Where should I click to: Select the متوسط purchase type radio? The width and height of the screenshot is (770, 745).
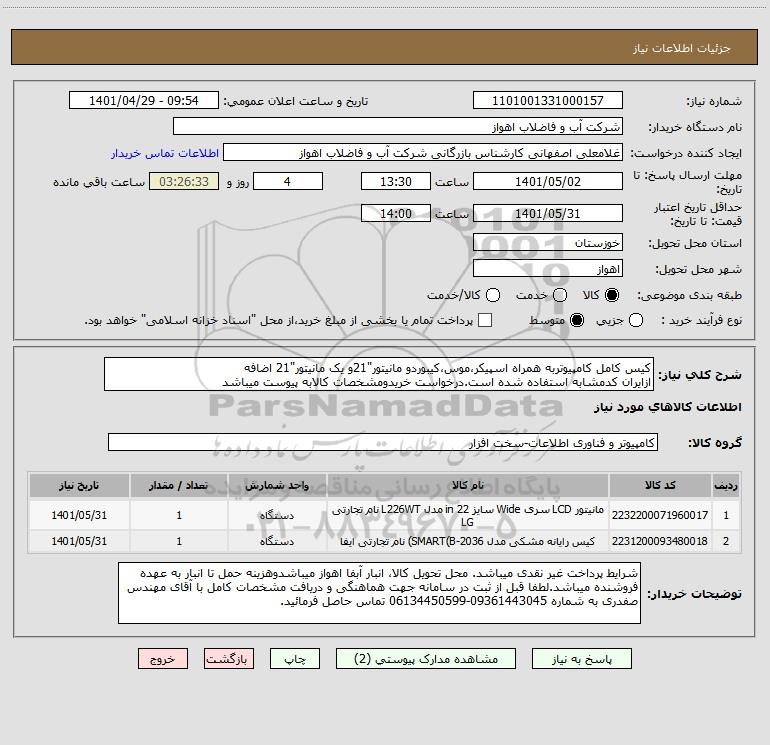point(577,321)
